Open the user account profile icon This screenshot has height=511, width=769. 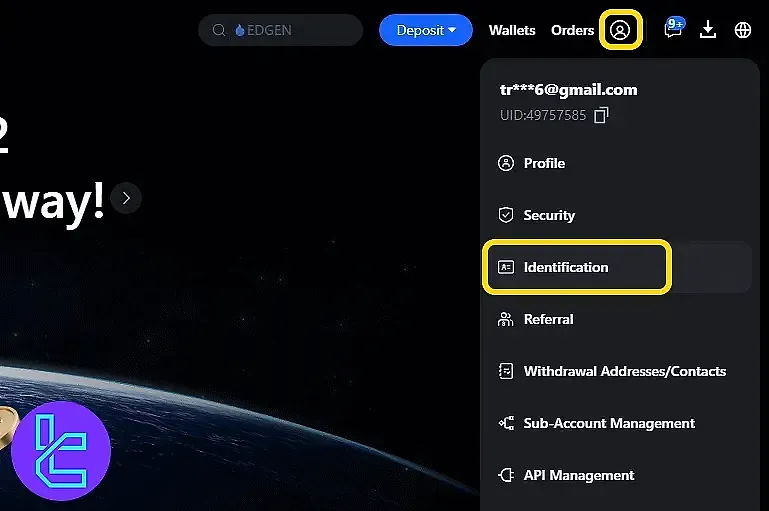[620, 30]
